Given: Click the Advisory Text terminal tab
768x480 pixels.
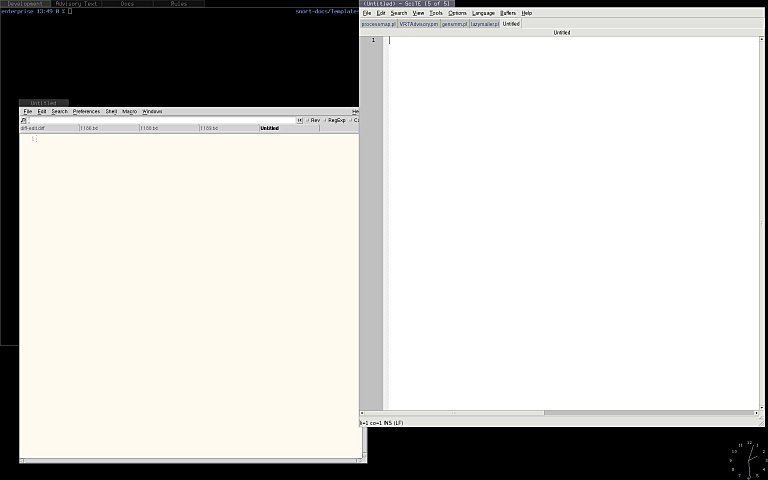Looking at the screenshot, I should tap(76, 3).
